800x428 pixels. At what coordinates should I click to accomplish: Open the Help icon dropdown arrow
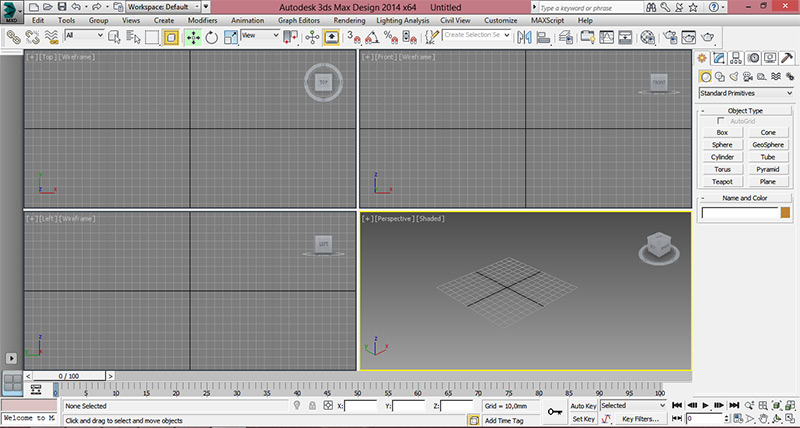723,7
